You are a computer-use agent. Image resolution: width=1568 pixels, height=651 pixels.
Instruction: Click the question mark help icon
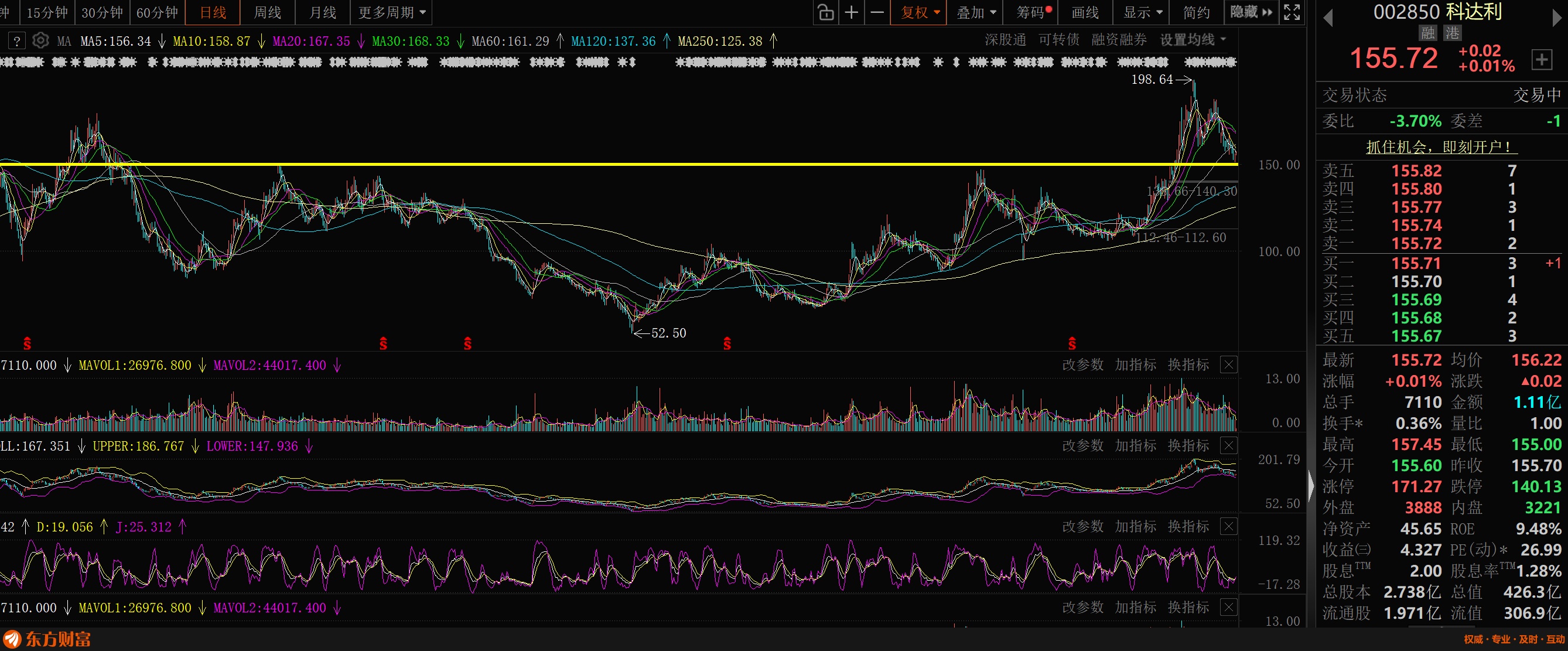[x=17, y=41]
